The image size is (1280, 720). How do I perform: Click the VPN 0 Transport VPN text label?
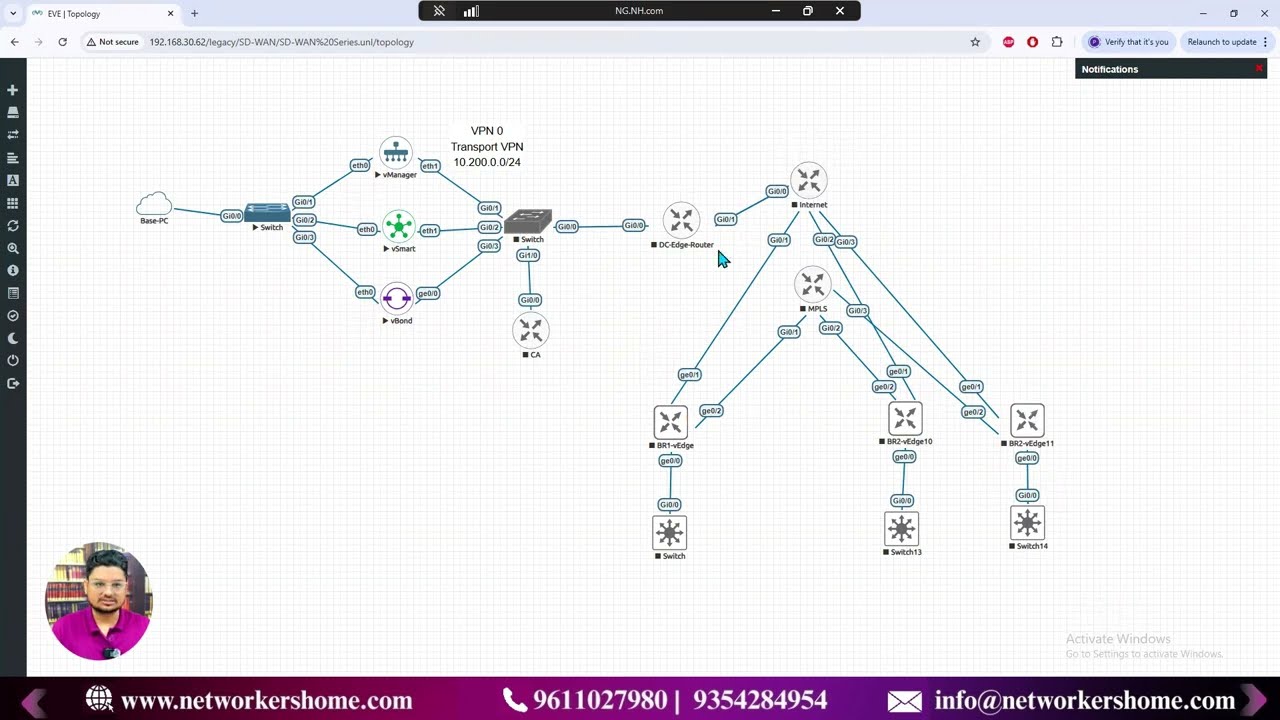click(x=487, y=146)
